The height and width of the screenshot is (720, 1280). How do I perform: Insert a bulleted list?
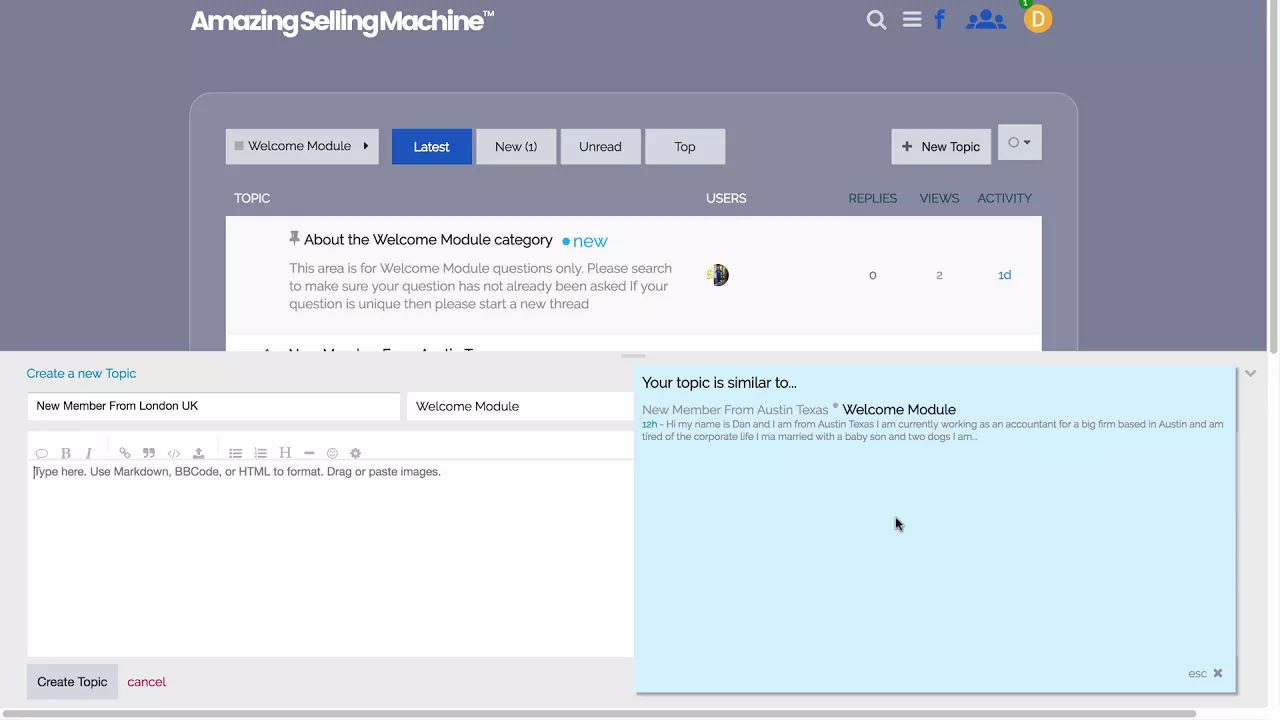point(236,453)
